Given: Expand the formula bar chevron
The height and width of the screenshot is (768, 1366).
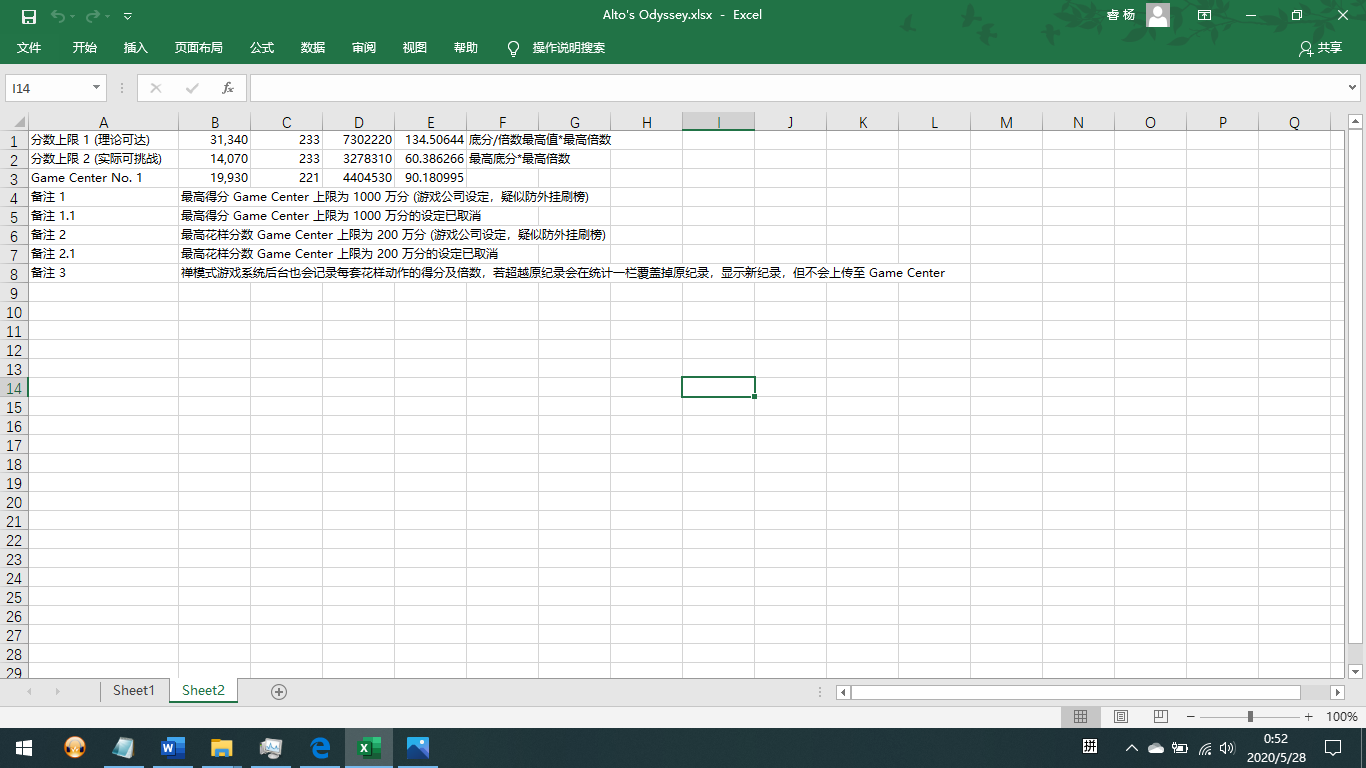Looking at the screenshot, I should pos(1353,88).
